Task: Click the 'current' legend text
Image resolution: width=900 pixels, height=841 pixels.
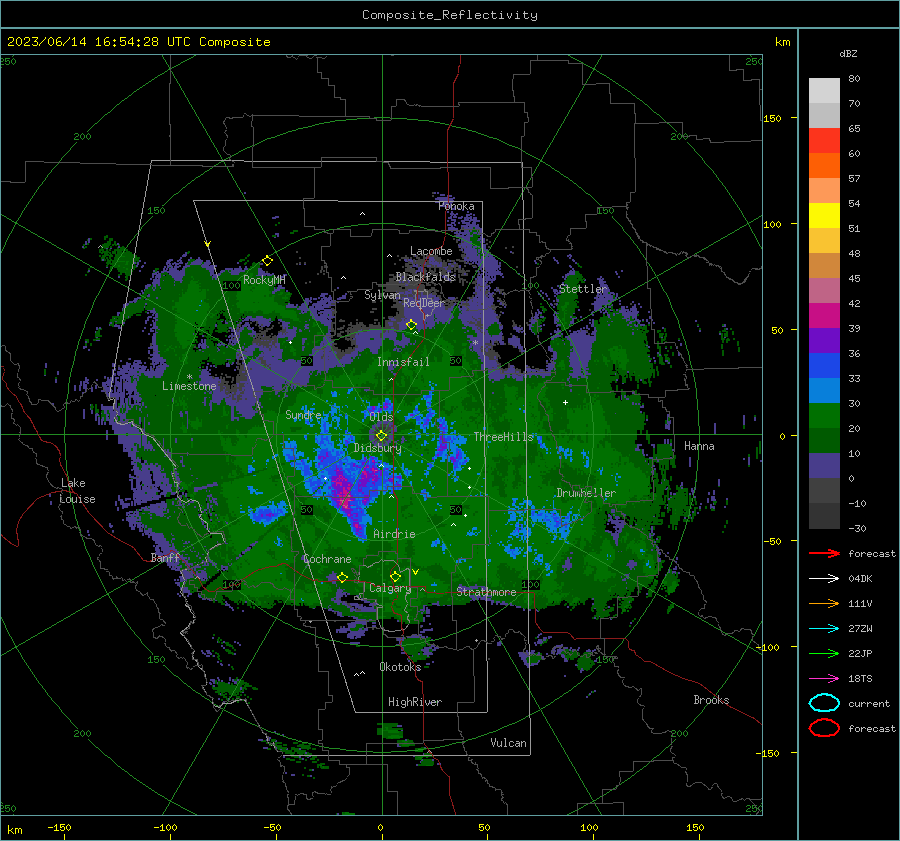Action: [x=869, y=703]
